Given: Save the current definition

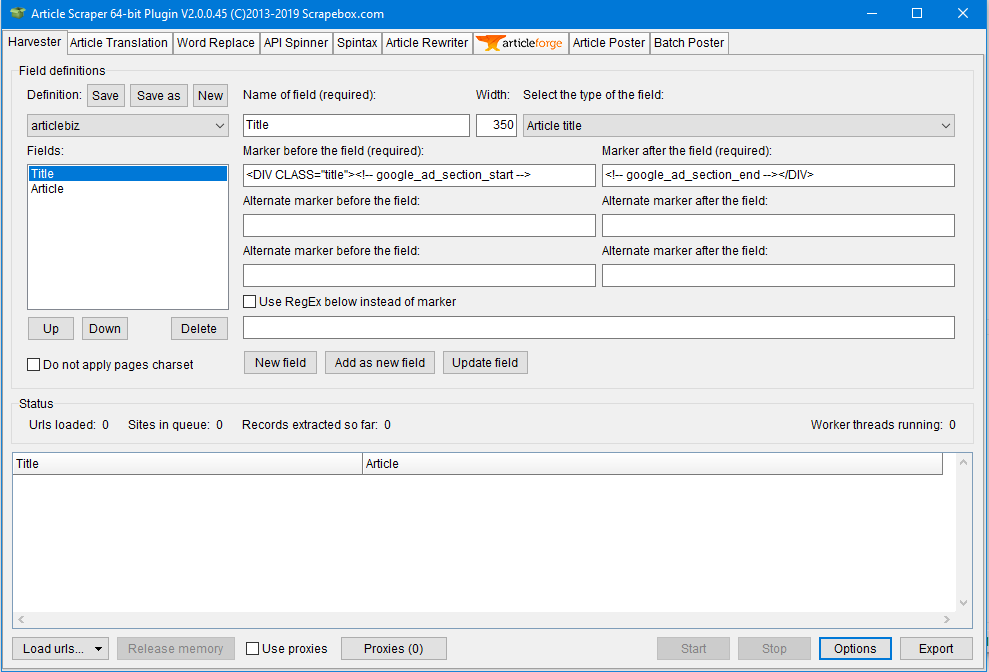Looking at the screenshot, I should (x=105, y=95).
